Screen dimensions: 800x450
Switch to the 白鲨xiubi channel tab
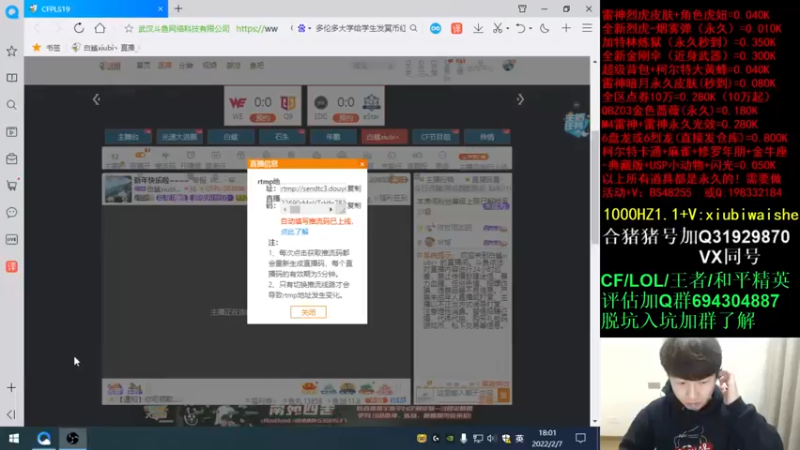384,137
